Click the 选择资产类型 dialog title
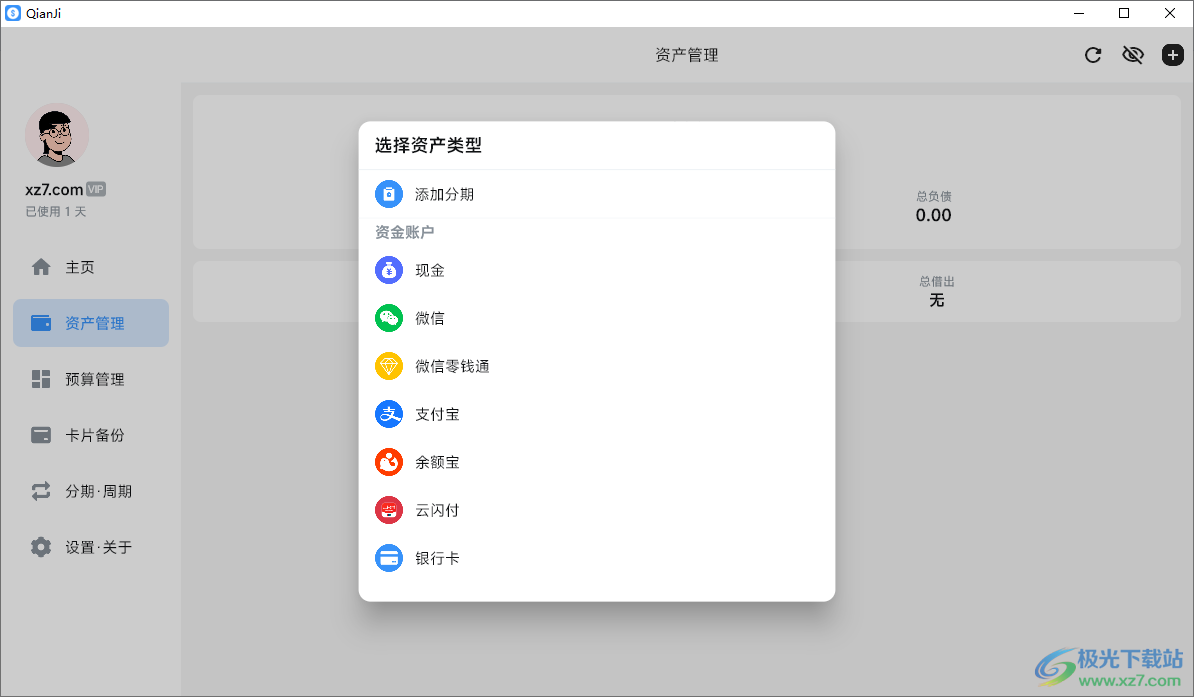 pyautogui.click(x=428, y=145)
